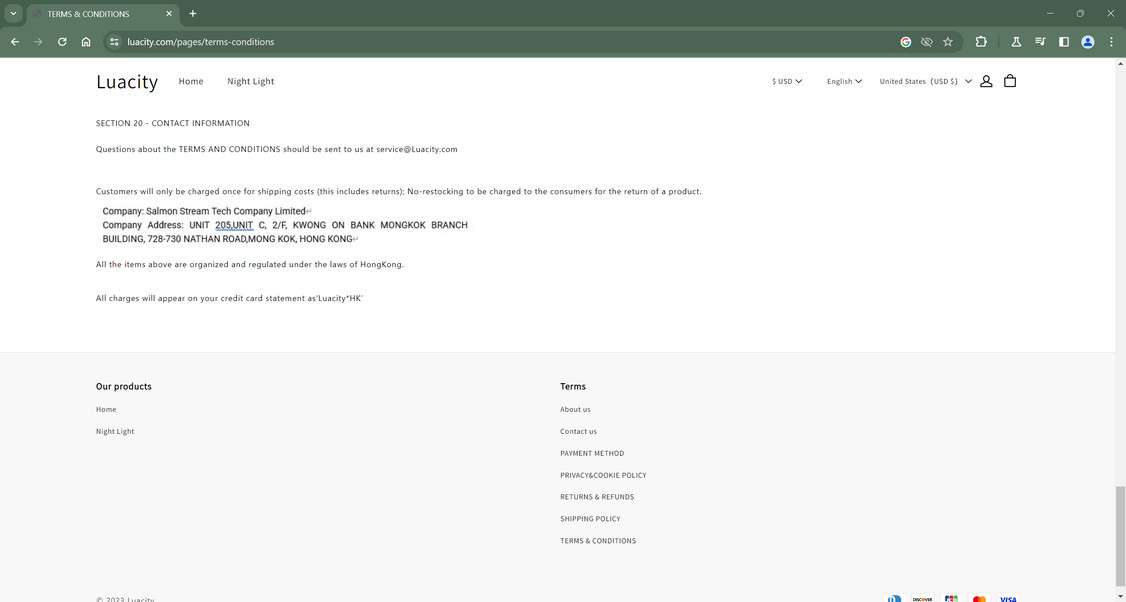
Task: Expand the $ USD currency dropdown
Action: click(787, 81)
